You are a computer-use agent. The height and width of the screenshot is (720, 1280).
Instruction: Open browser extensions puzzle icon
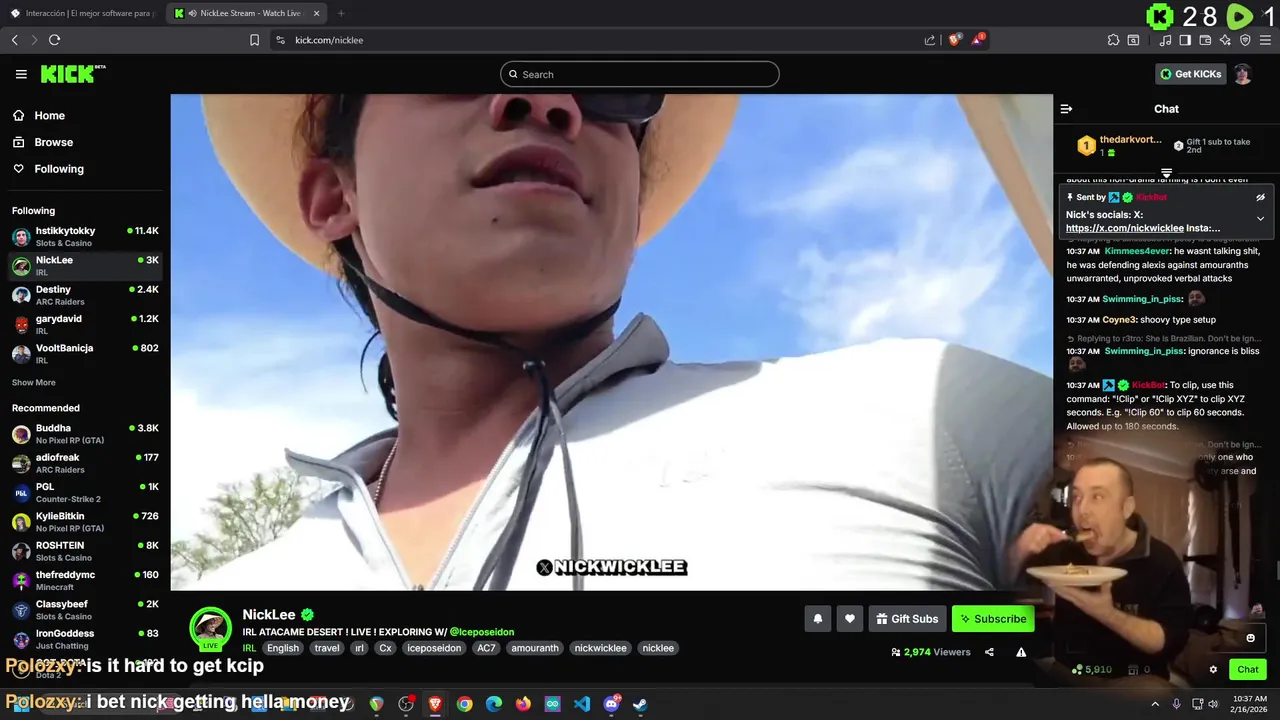click(1113, 40)
